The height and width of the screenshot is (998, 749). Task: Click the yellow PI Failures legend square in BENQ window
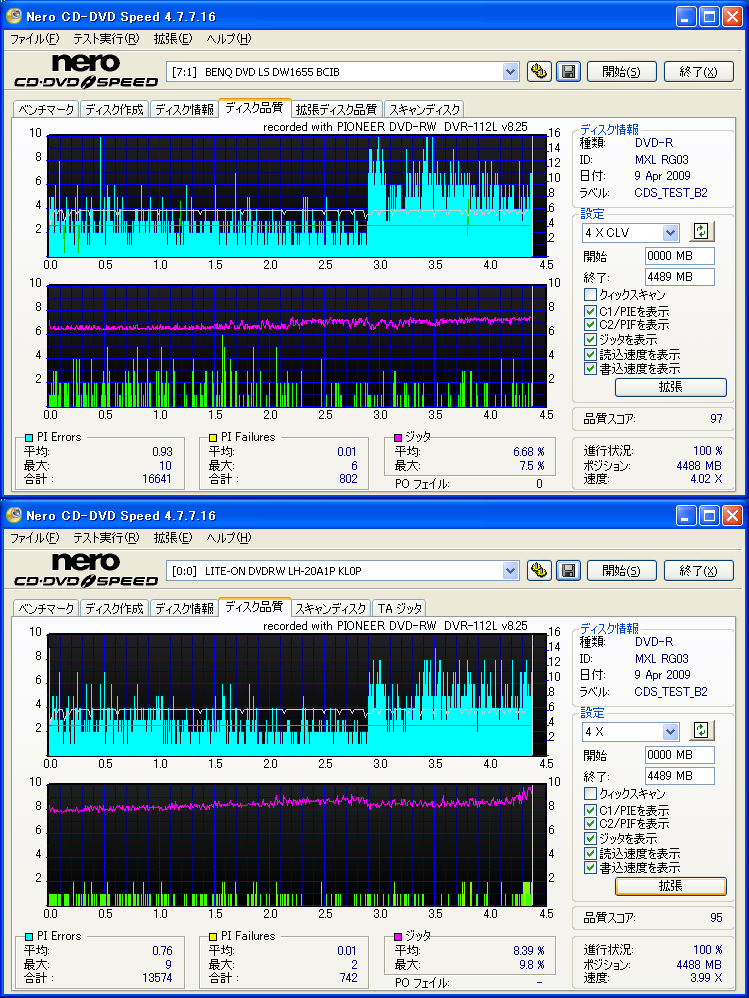[213, 437]
